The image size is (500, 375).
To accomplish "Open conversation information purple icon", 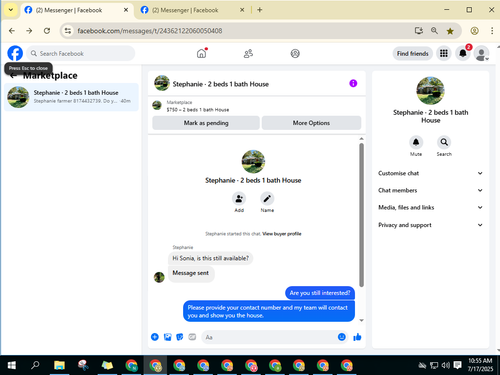I will 353,83.
